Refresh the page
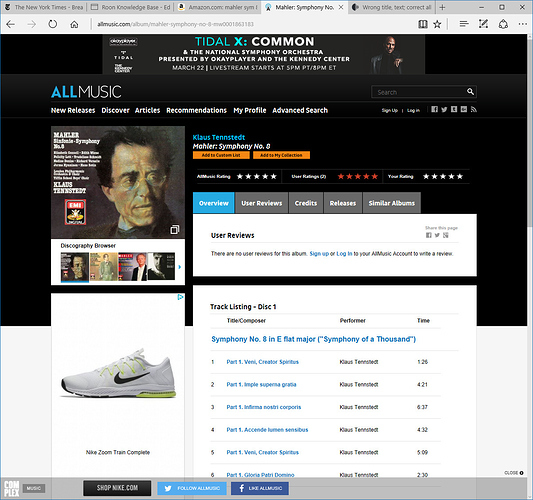 52,24
